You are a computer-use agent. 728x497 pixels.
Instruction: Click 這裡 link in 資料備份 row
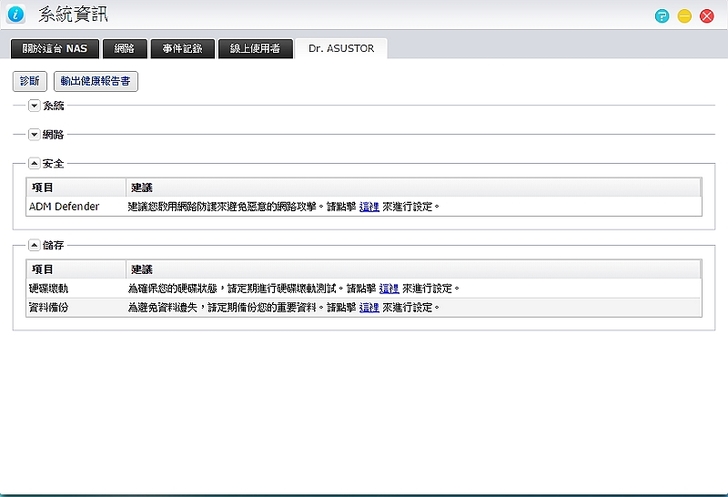369,307
